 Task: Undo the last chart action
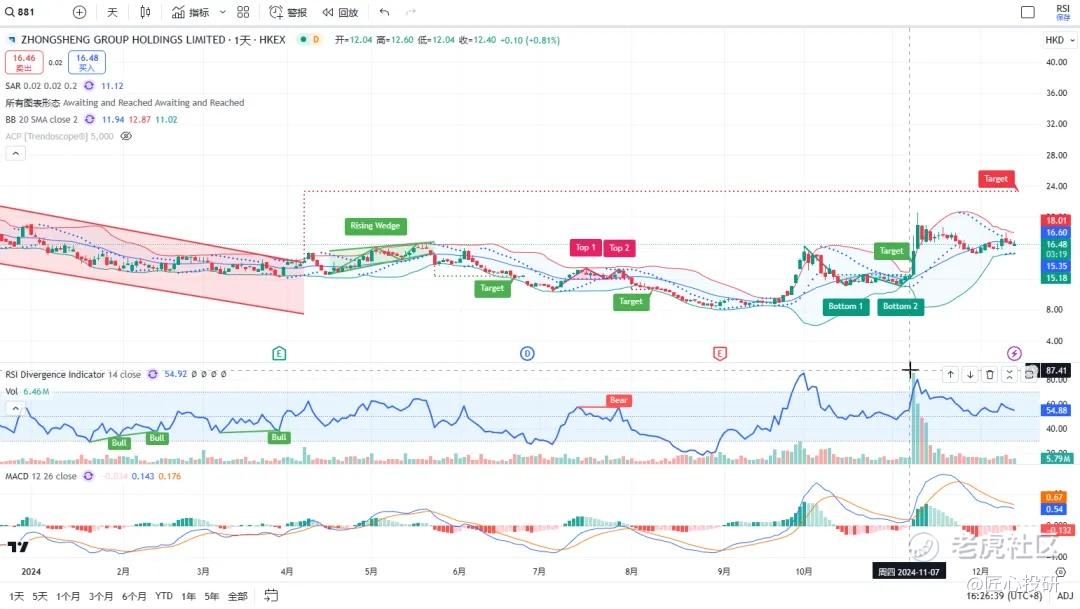click(x=384, y=12)
